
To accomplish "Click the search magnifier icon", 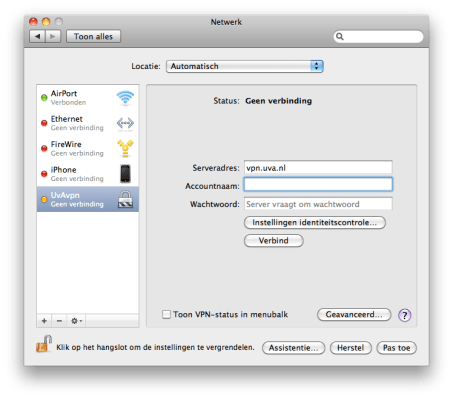I will point(339,36).
